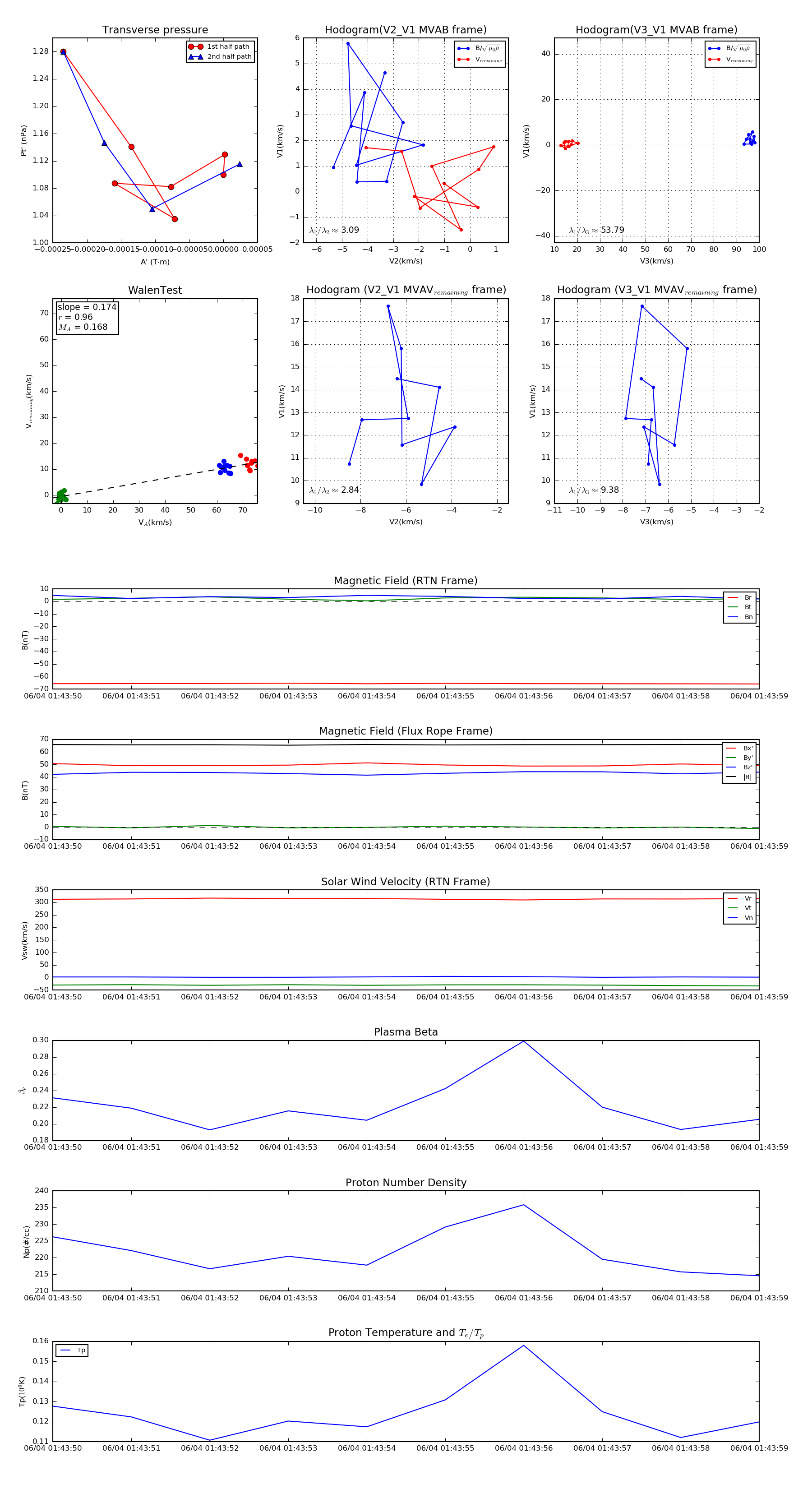
Task: Click the green point cluster in WalenTest
Action: (61, 495)
